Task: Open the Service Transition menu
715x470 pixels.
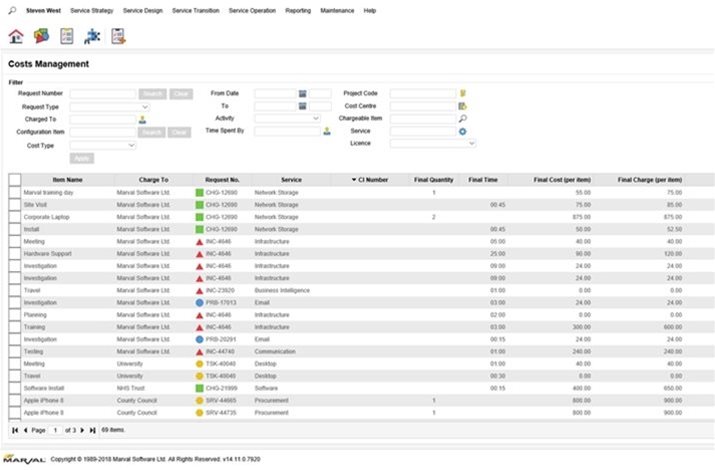Action: (196, 10)
